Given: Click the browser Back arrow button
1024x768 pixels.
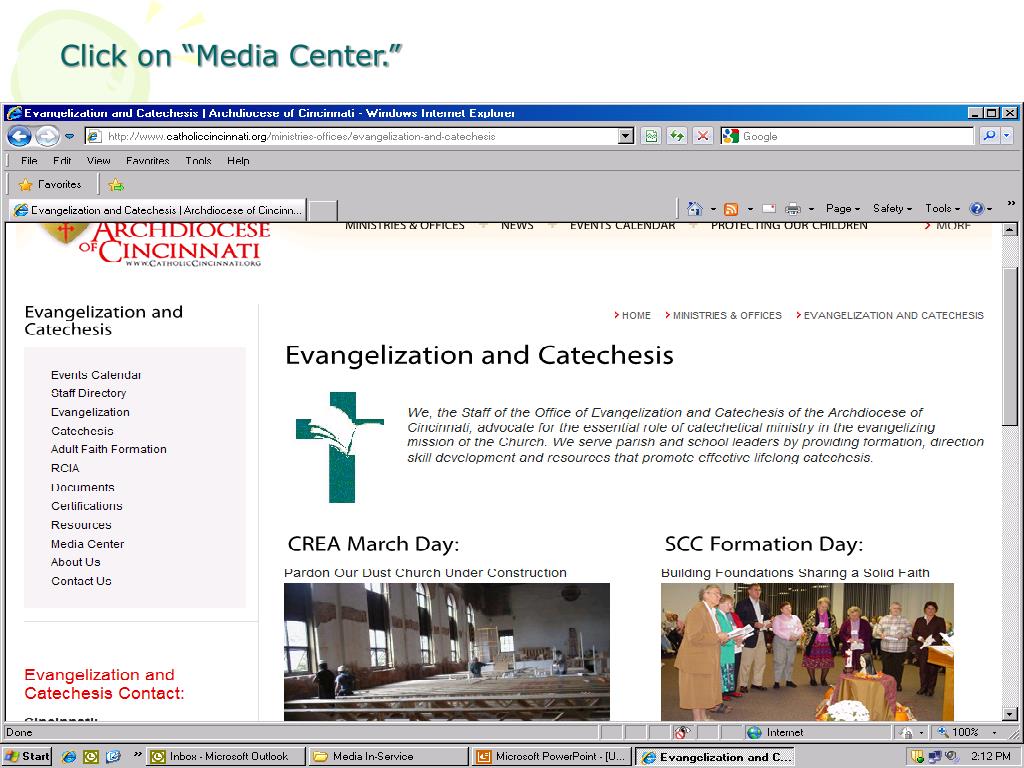Looking at the screenshot, I should click(19, 136).
